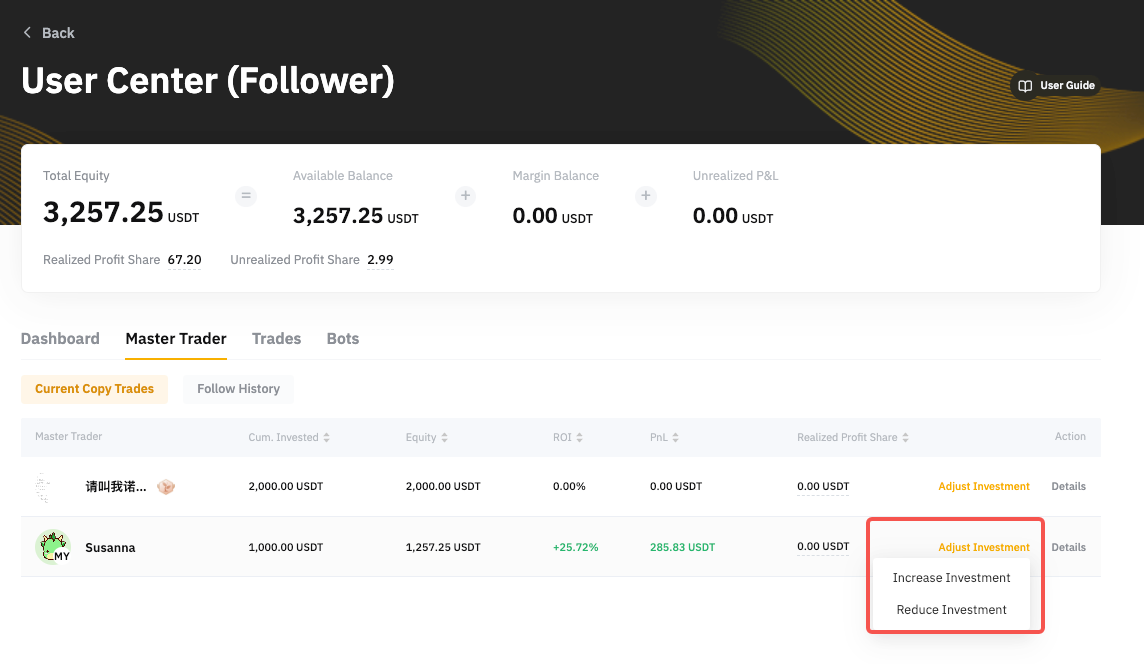Switch to the Dashboard tab
Viewport: 1144px width, 664px height.
click(60, 339)
